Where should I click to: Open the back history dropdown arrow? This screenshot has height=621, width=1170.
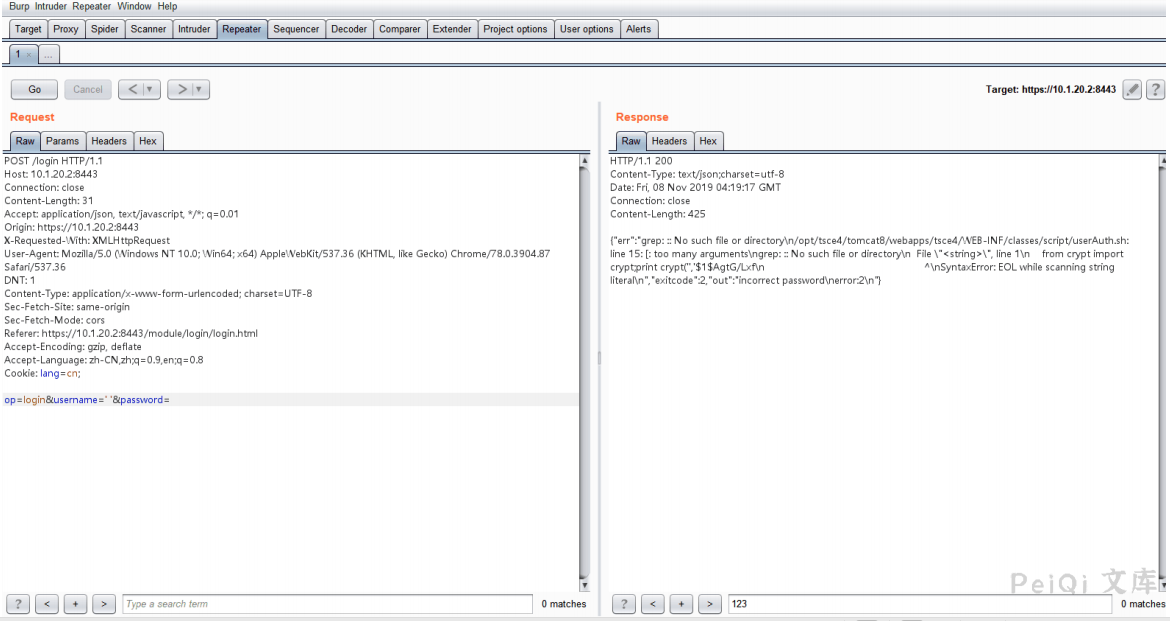coord(150,90)
